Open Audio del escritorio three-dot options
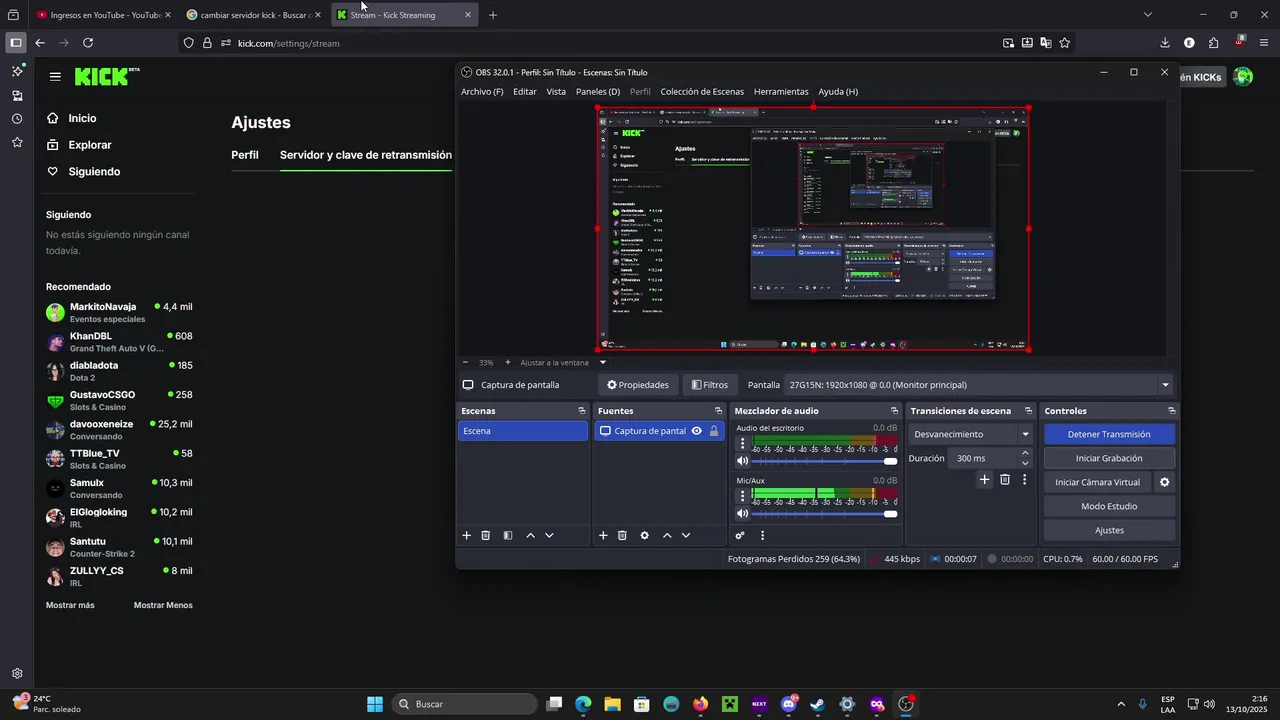Viewport: 1280px width, 720px height. click(x=742, y=443)
